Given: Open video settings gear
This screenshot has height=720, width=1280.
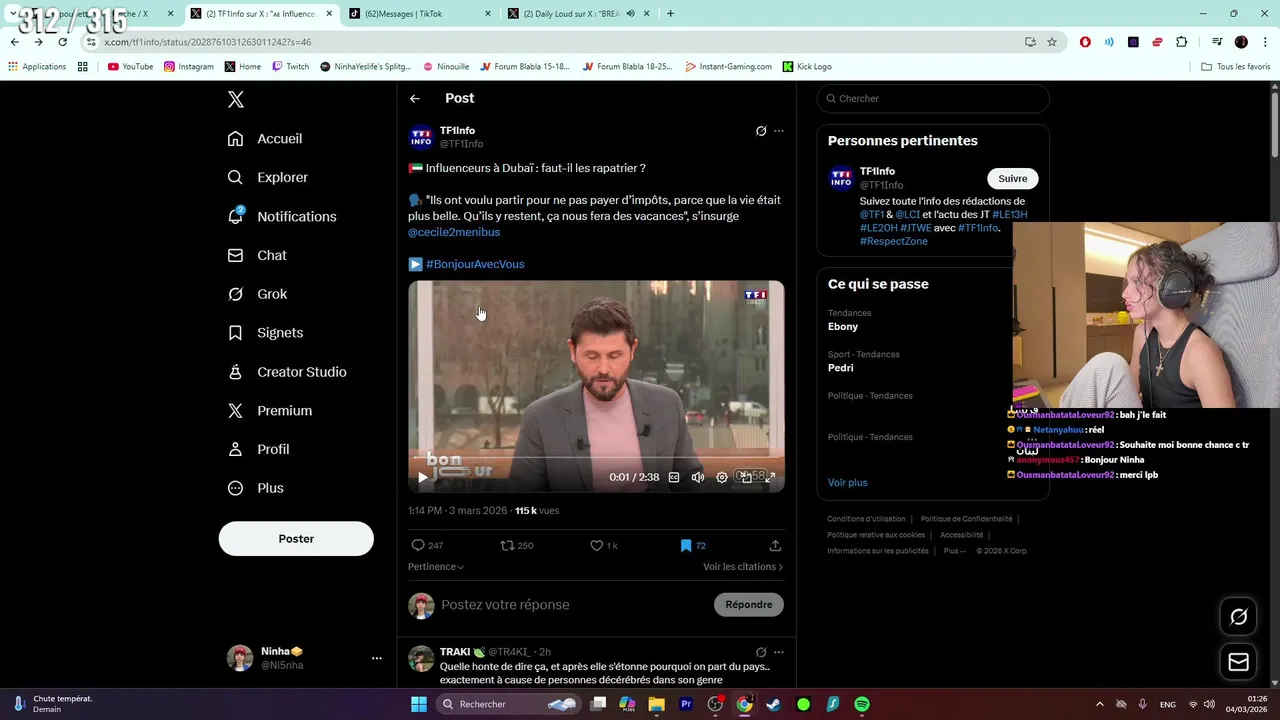Looking at the screenshot, I should tap(722, 478).
